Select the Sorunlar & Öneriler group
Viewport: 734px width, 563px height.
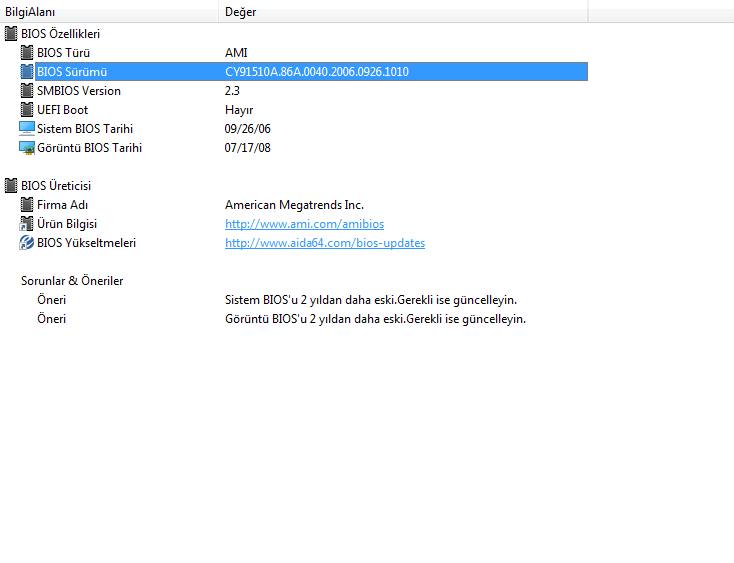[x=72, y=281]
